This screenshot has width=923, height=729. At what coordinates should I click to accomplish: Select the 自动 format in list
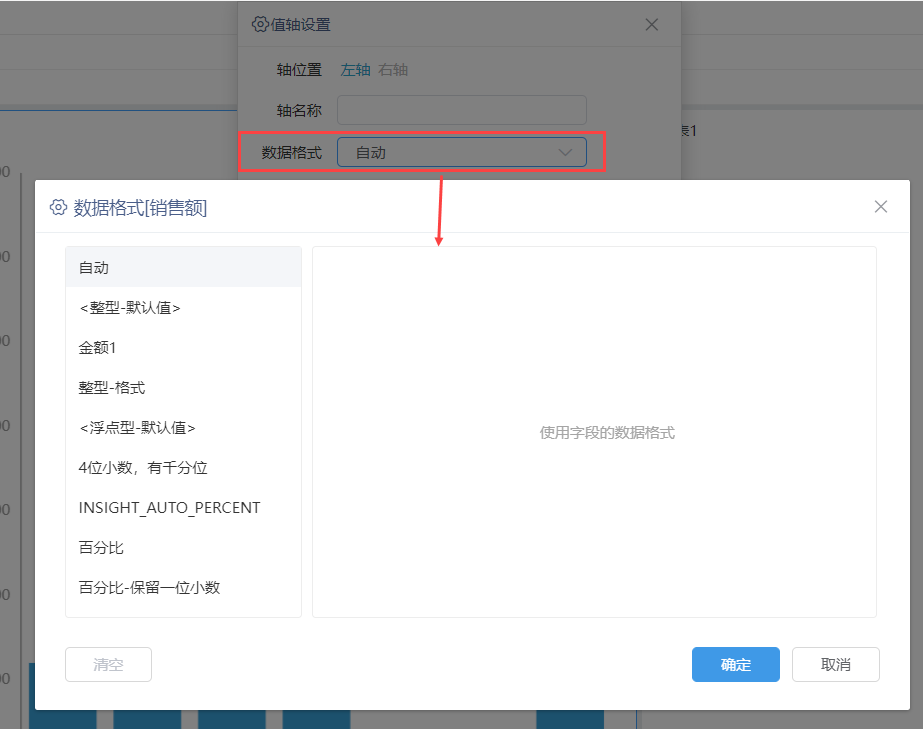(x=184, y=267)
